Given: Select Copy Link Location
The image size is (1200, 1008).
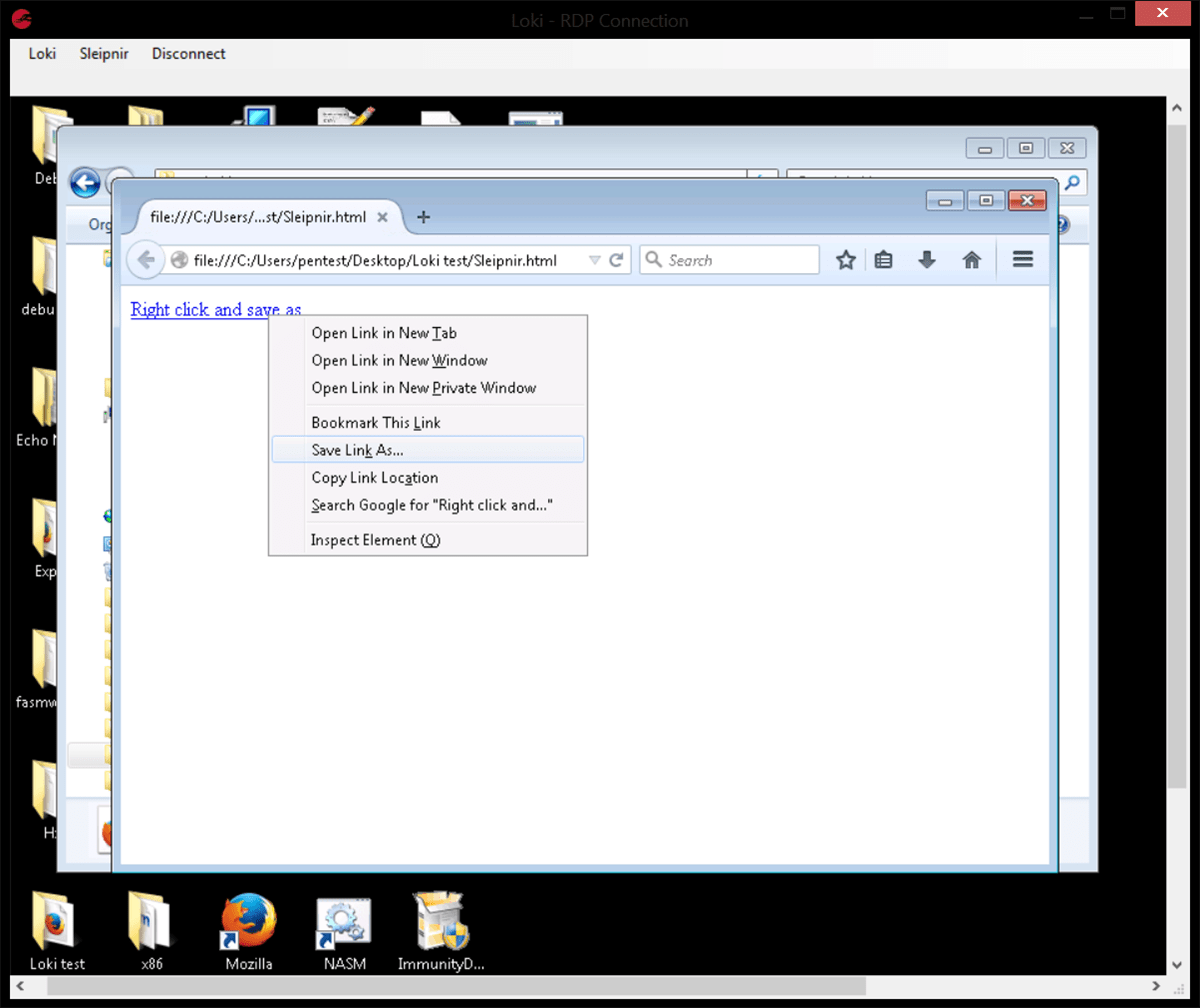Looking at the screenshot, I should (x=374, y=478).
